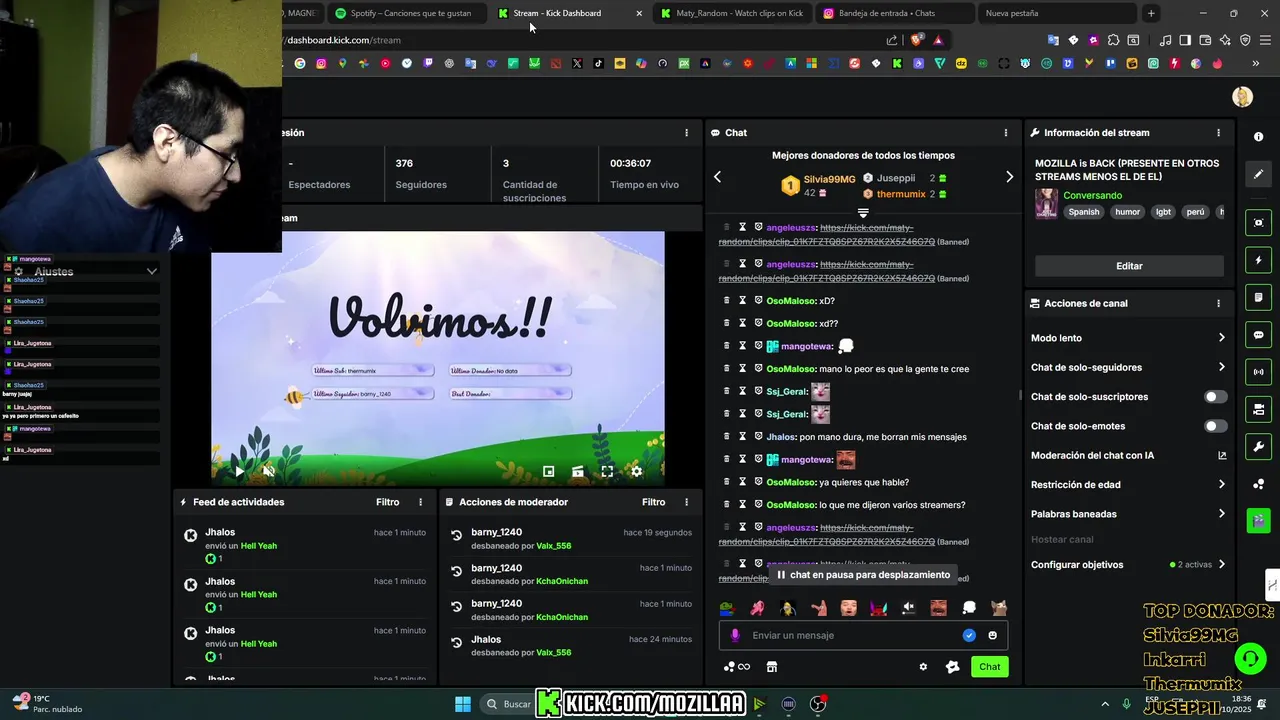Select the Pepe flag emote in quick emotes
The image size is (1280, 720).
click(x=727, y=608)
